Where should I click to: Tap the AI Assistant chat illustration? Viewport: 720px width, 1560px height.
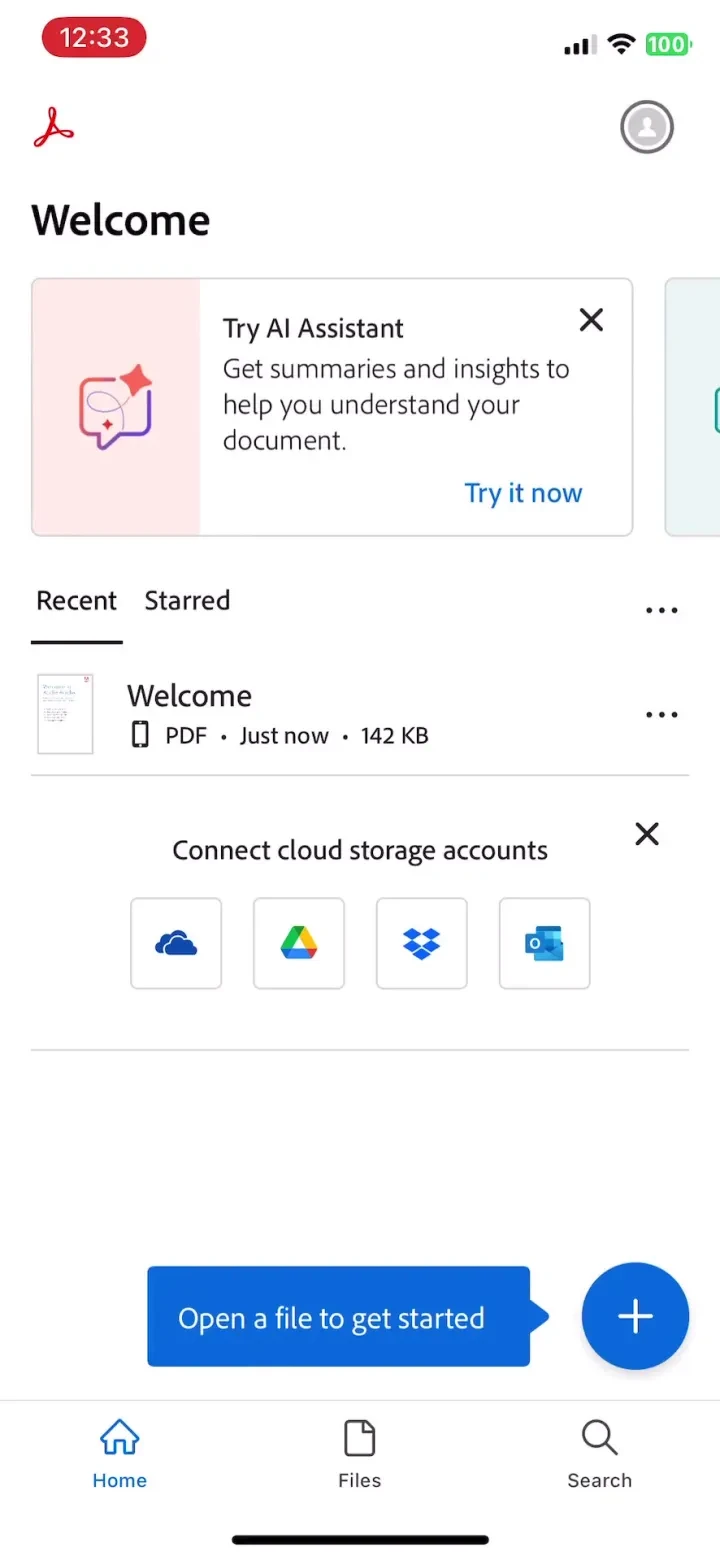pyautogui.click(x=116, y=407)
